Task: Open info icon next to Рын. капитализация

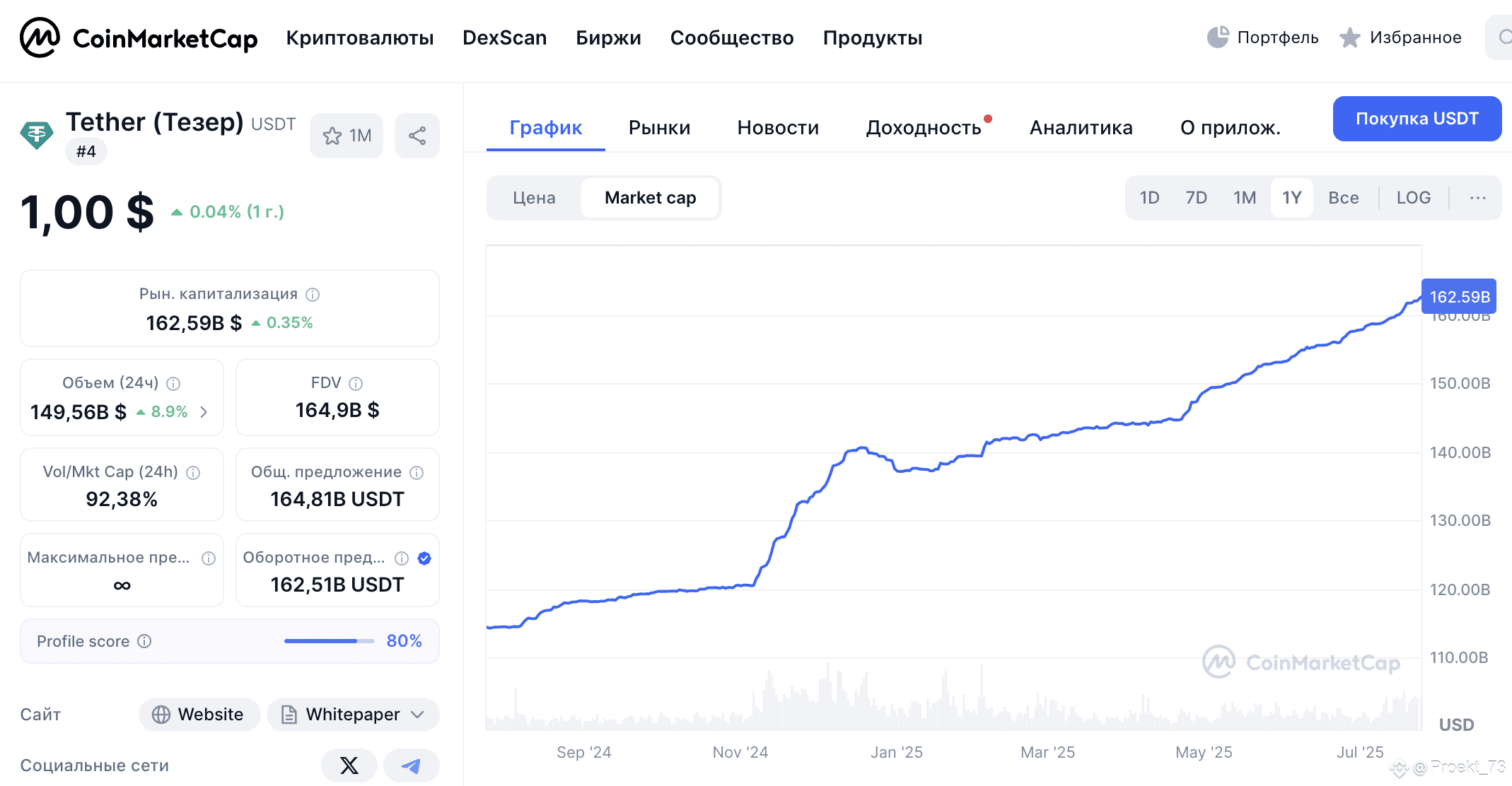Action: (313, 294)
